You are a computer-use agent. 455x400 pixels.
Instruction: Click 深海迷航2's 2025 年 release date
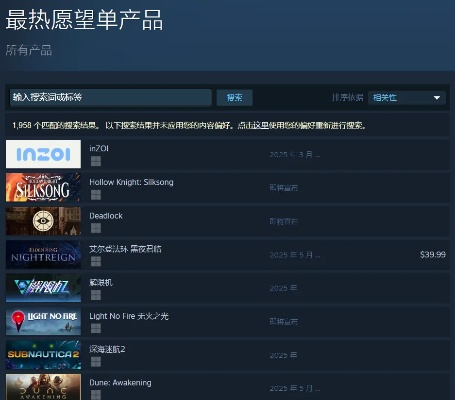click(x=283, y=355)
